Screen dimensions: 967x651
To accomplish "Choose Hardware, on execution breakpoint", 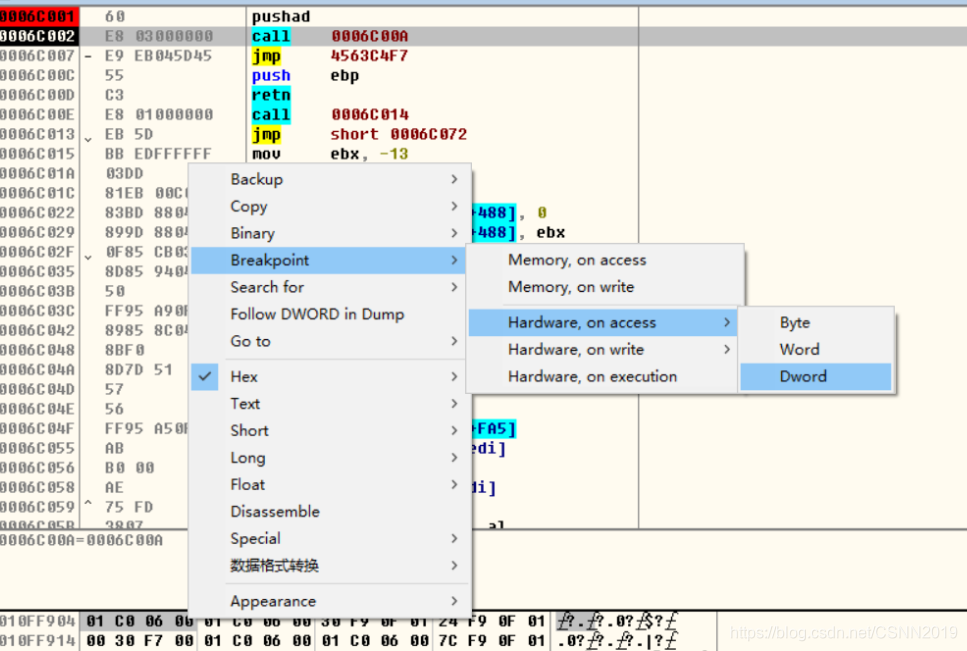I will (603, 377).
